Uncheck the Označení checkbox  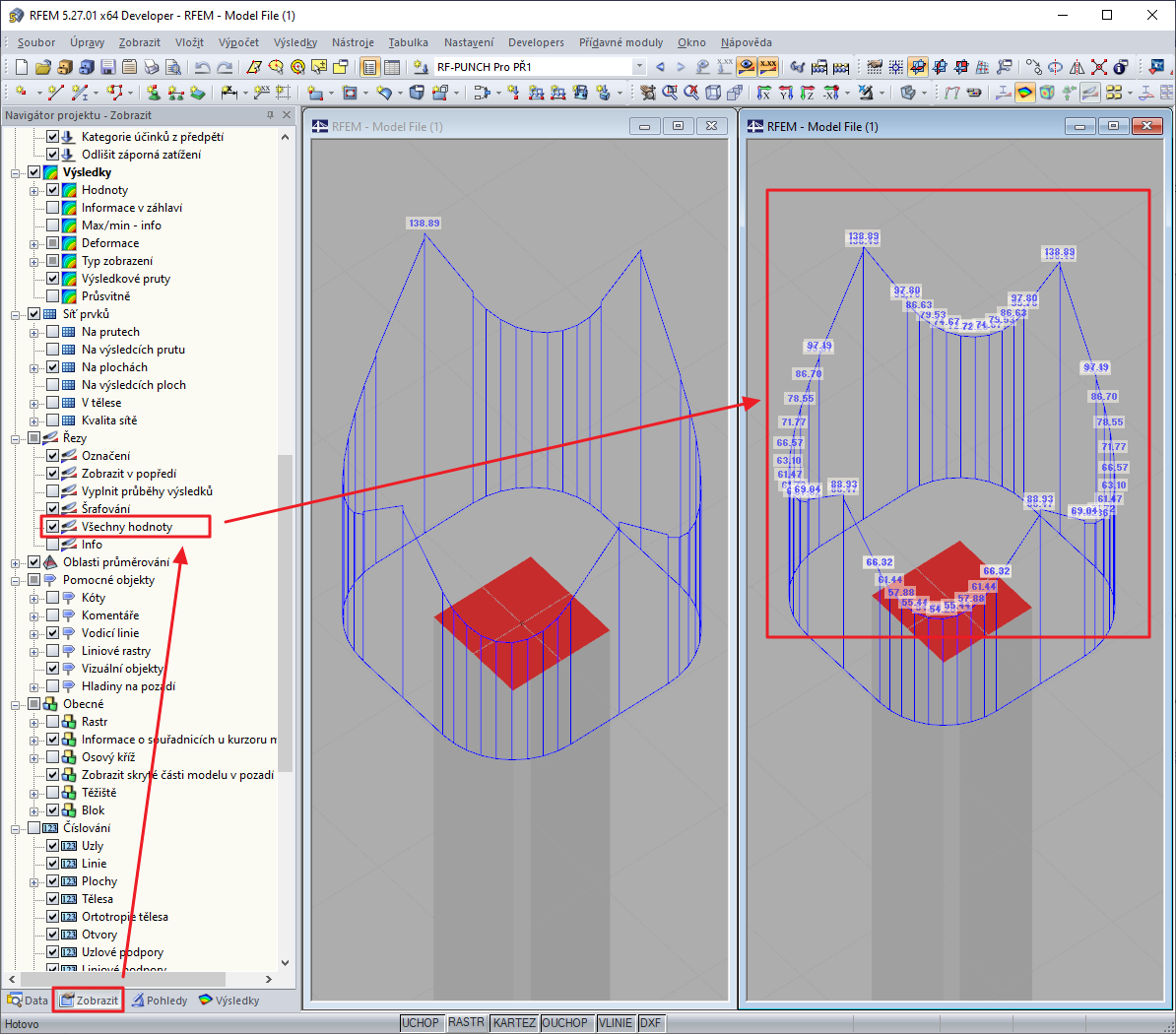pyautogui.click(x=52, y=456)
